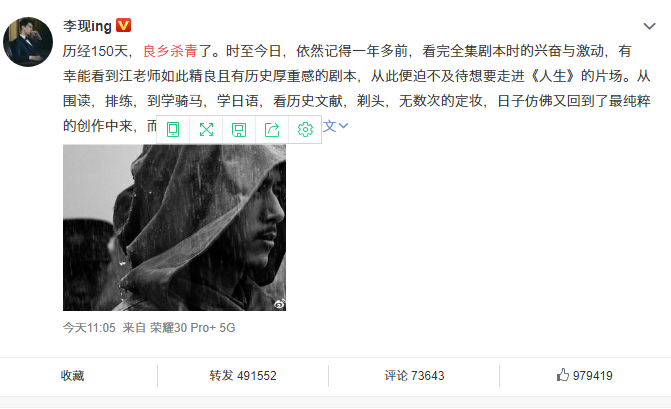Open 李现ing profile avatar picture
The width and height of the screenshot is (671, 409).
(x=28, y=42)
